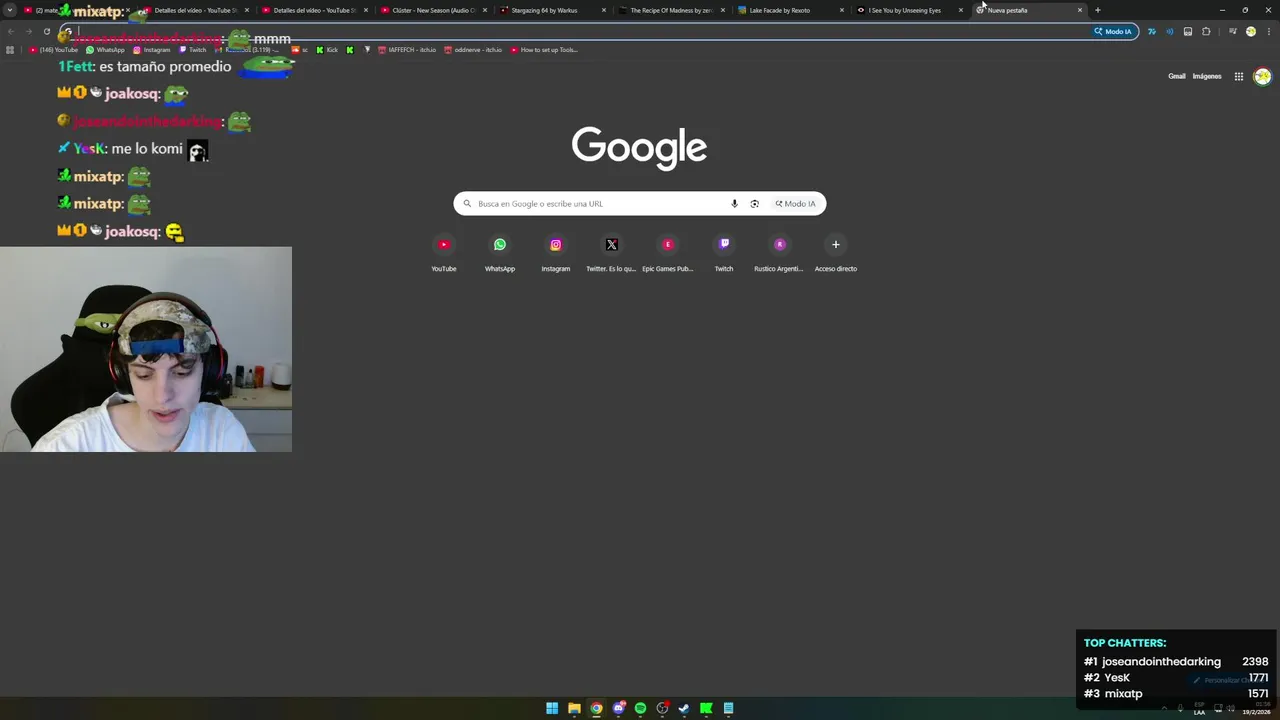Open the Chrome three-dot menu
Viewport: 1280px width, 720px height.
(x=1267, y=31)
